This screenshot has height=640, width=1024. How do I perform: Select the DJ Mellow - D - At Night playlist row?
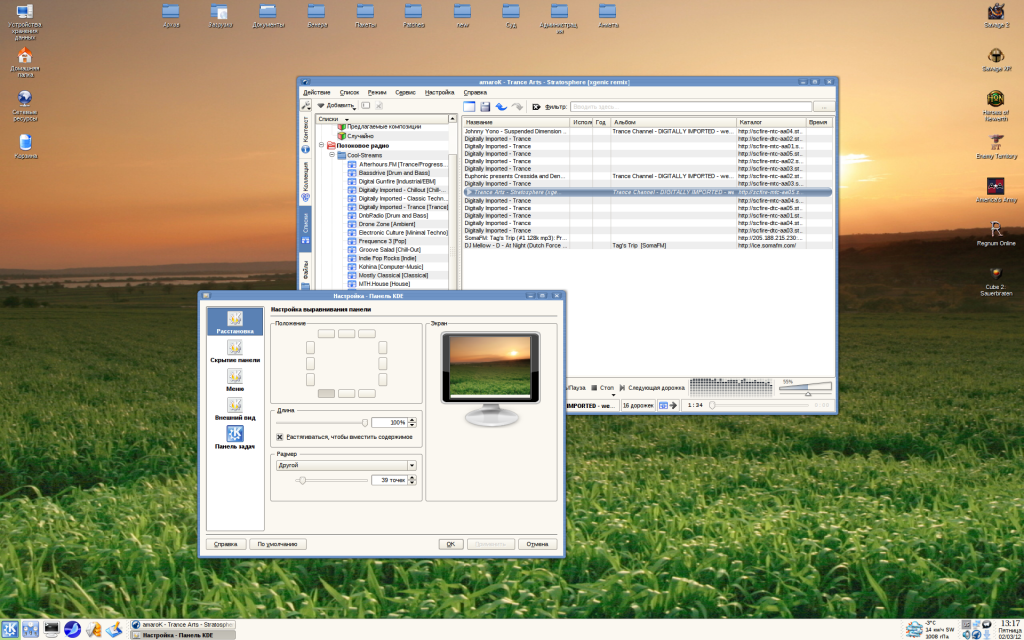[x=647, y=246]
